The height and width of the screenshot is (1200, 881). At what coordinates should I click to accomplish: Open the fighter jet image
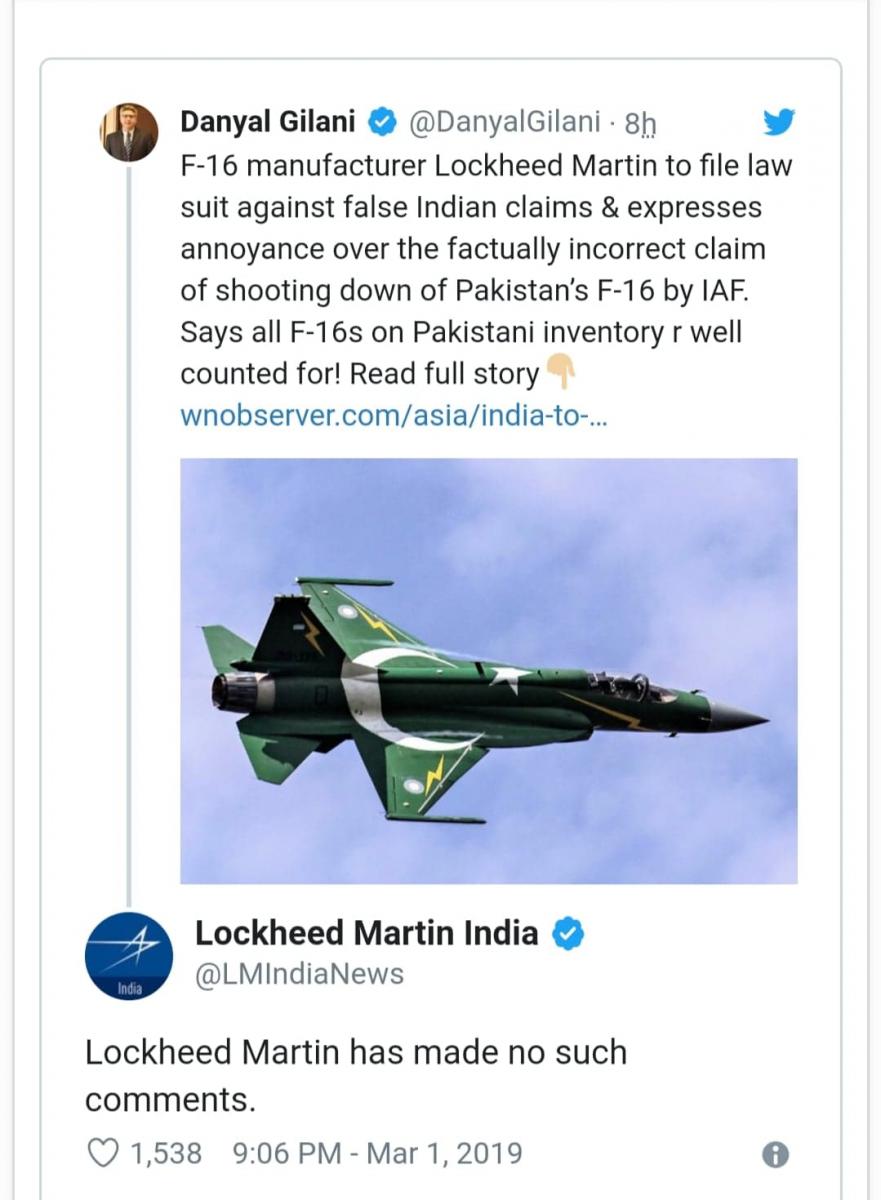click(489, 671)
